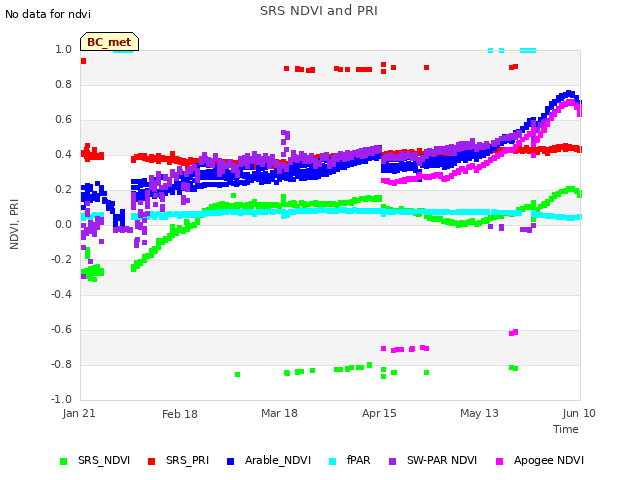Toggle Arable_NDVI series in legend
Viewport: 640px width, 480px height.
269,460
